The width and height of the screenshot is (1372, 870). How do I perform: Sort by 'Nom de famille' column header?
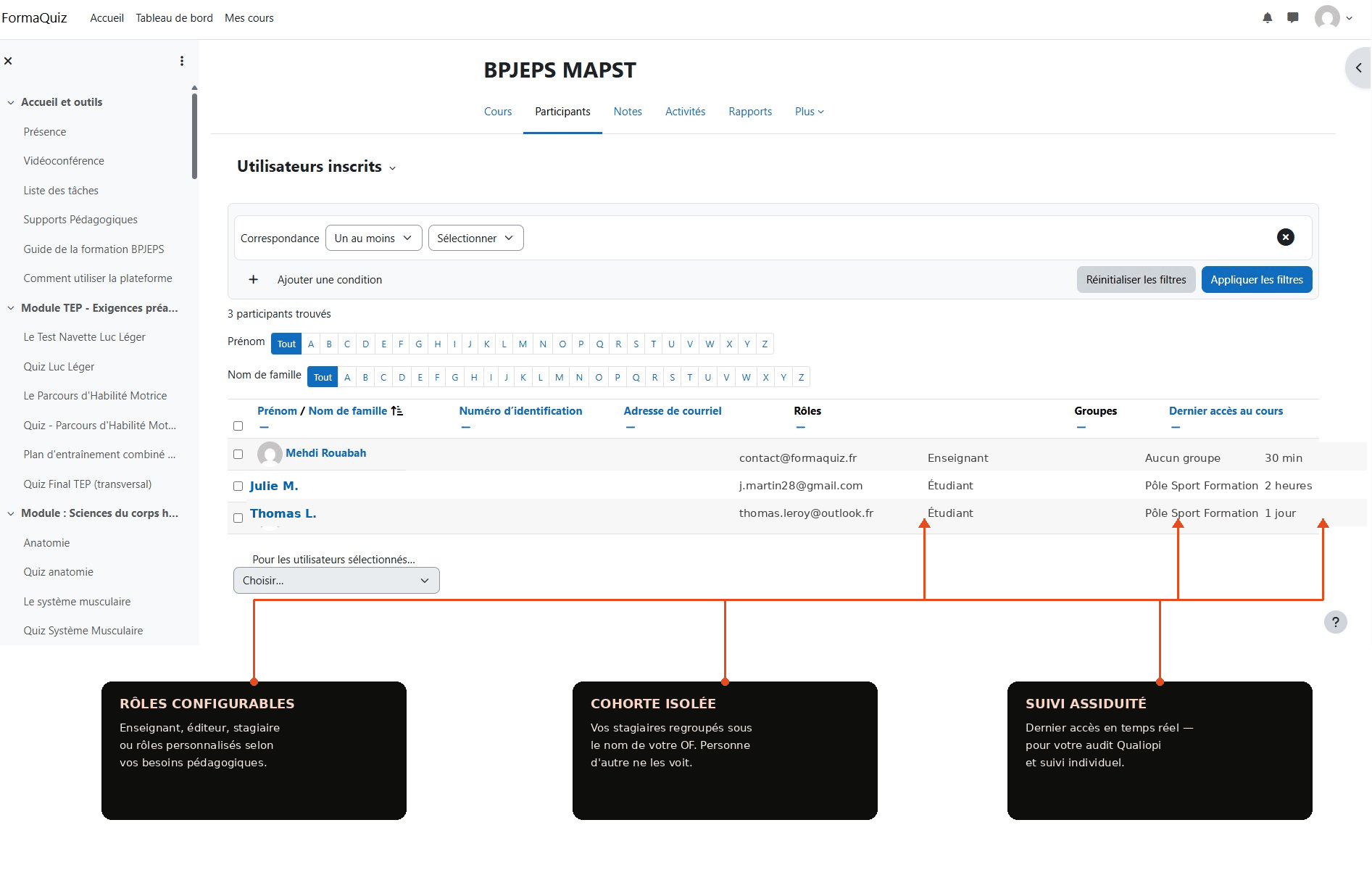pos(348,410)
